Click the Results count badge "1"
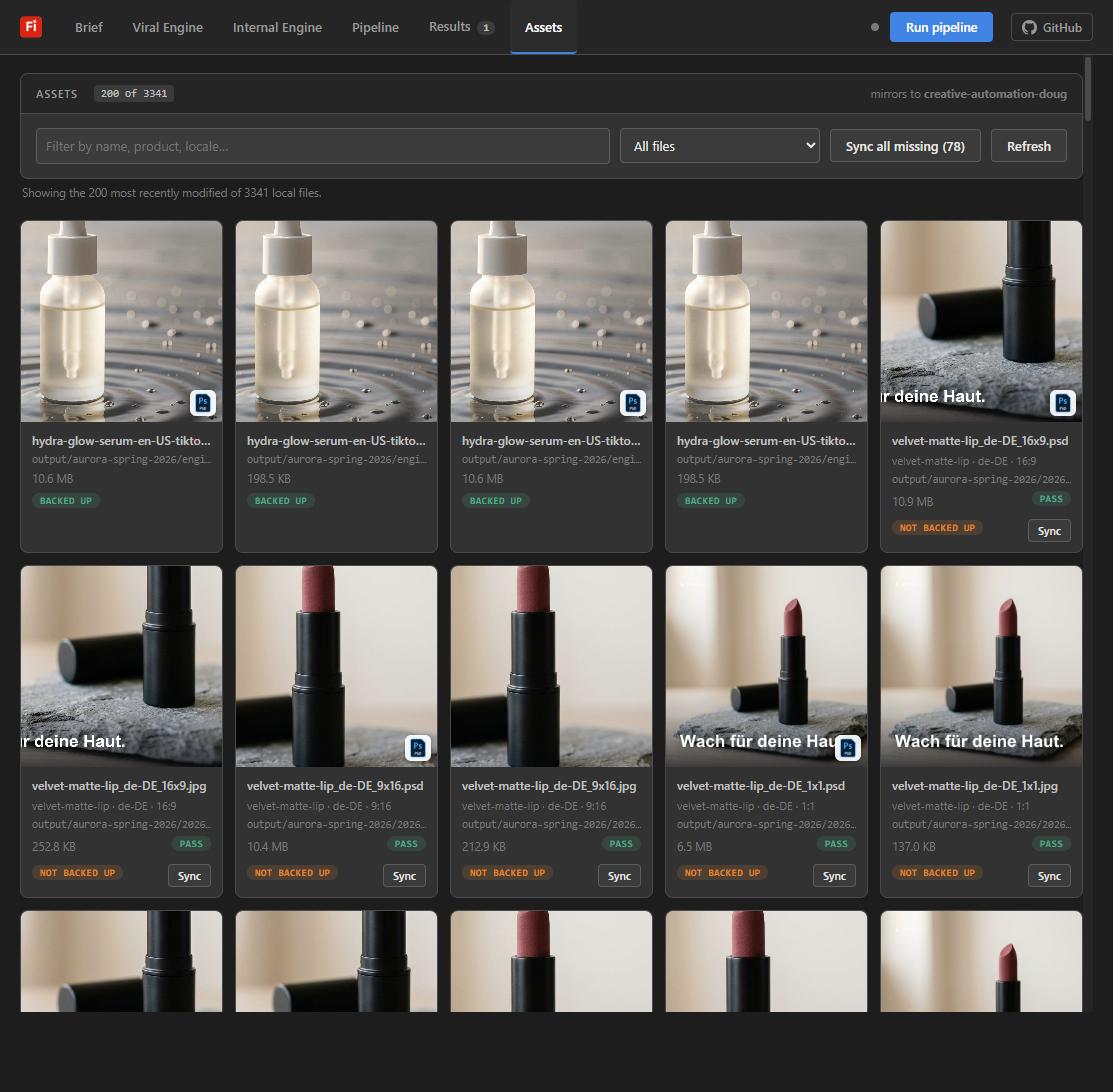Image resolution: width=1113 pixels, height=1092 pixels. tap(486, 28)
